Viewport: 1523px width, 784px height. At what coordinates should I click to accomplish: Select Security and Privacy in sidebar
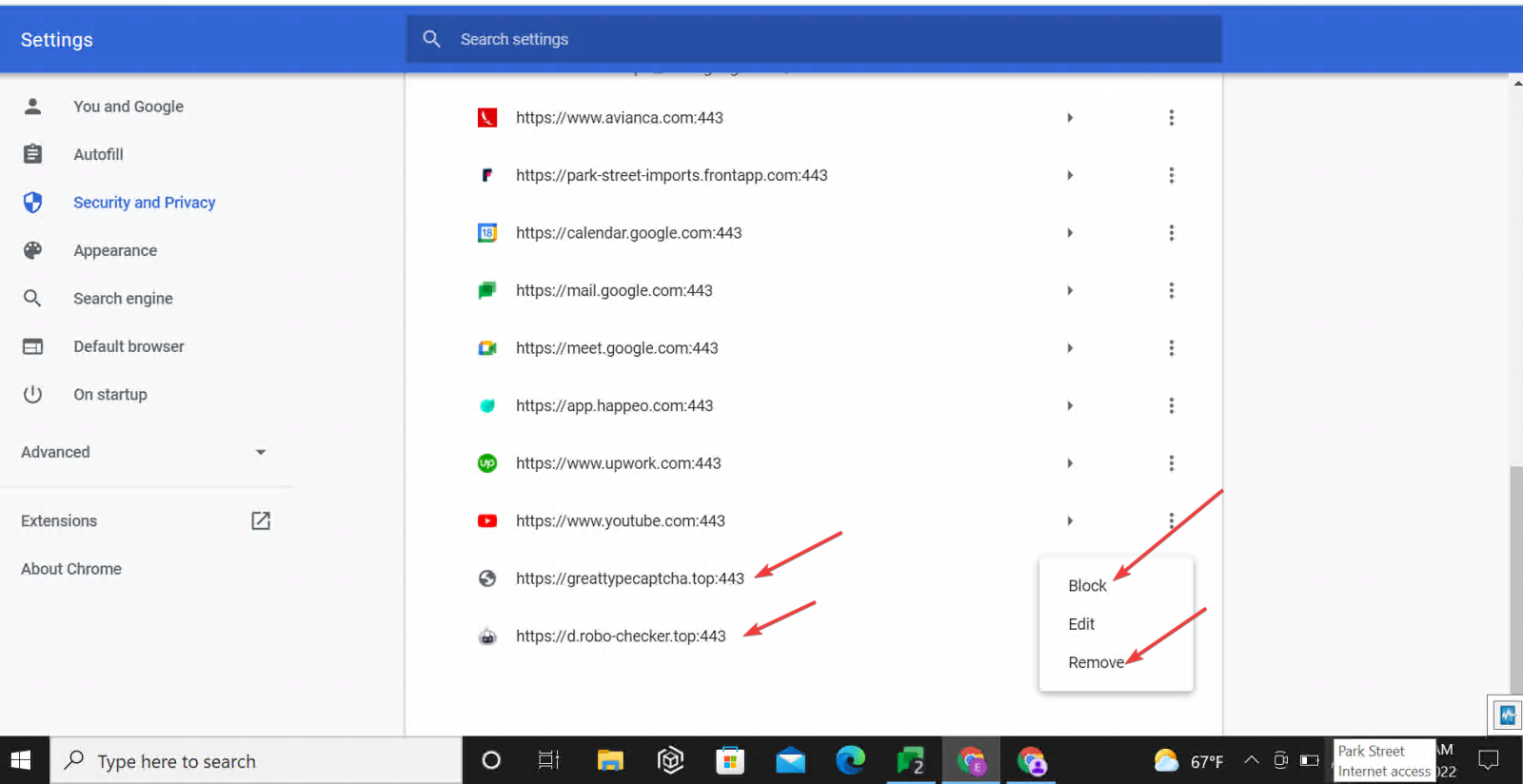tap(145, 203)
